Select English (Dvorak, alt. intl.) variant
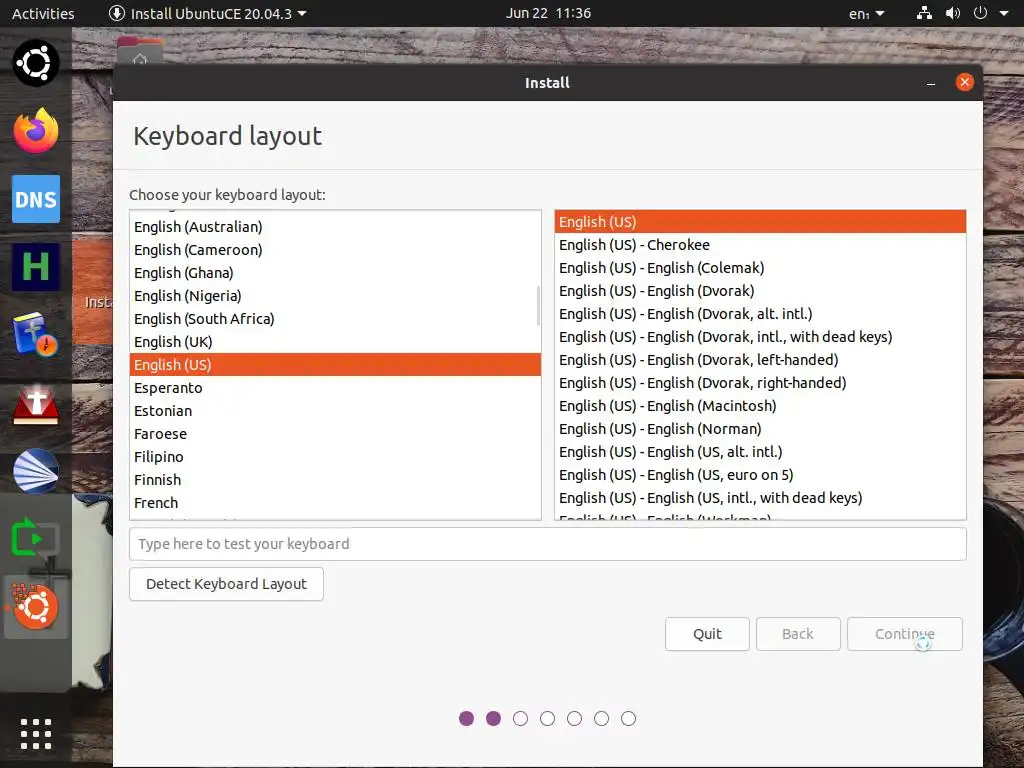 tap(760, 313)
